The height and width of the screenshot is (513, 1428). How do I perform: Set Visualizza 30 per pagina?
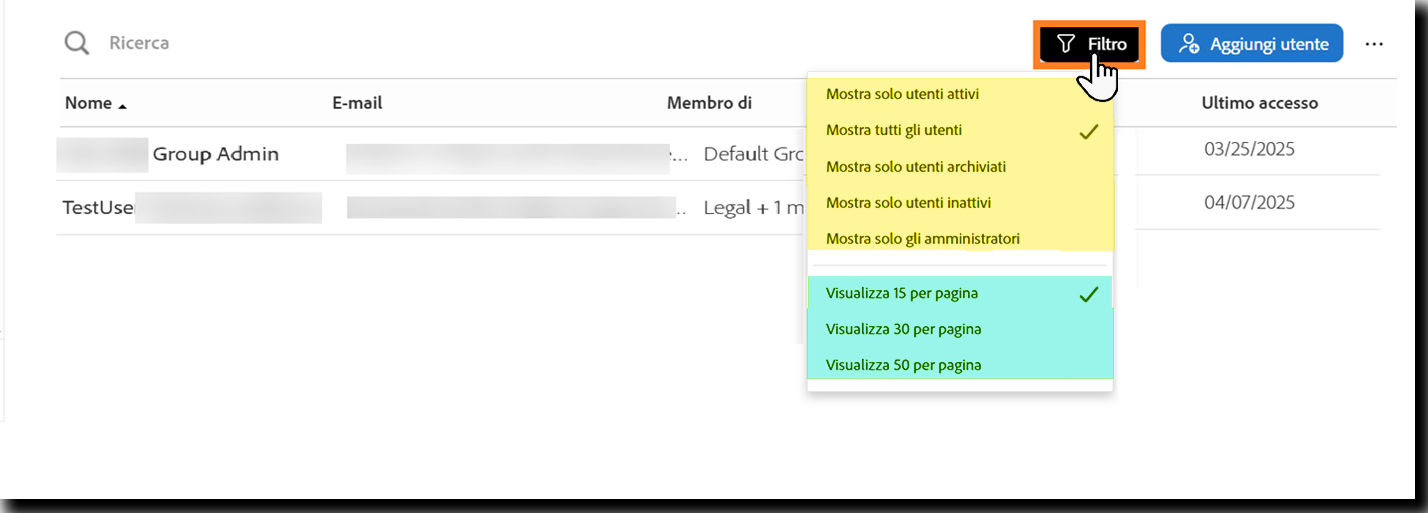(903, 329)
